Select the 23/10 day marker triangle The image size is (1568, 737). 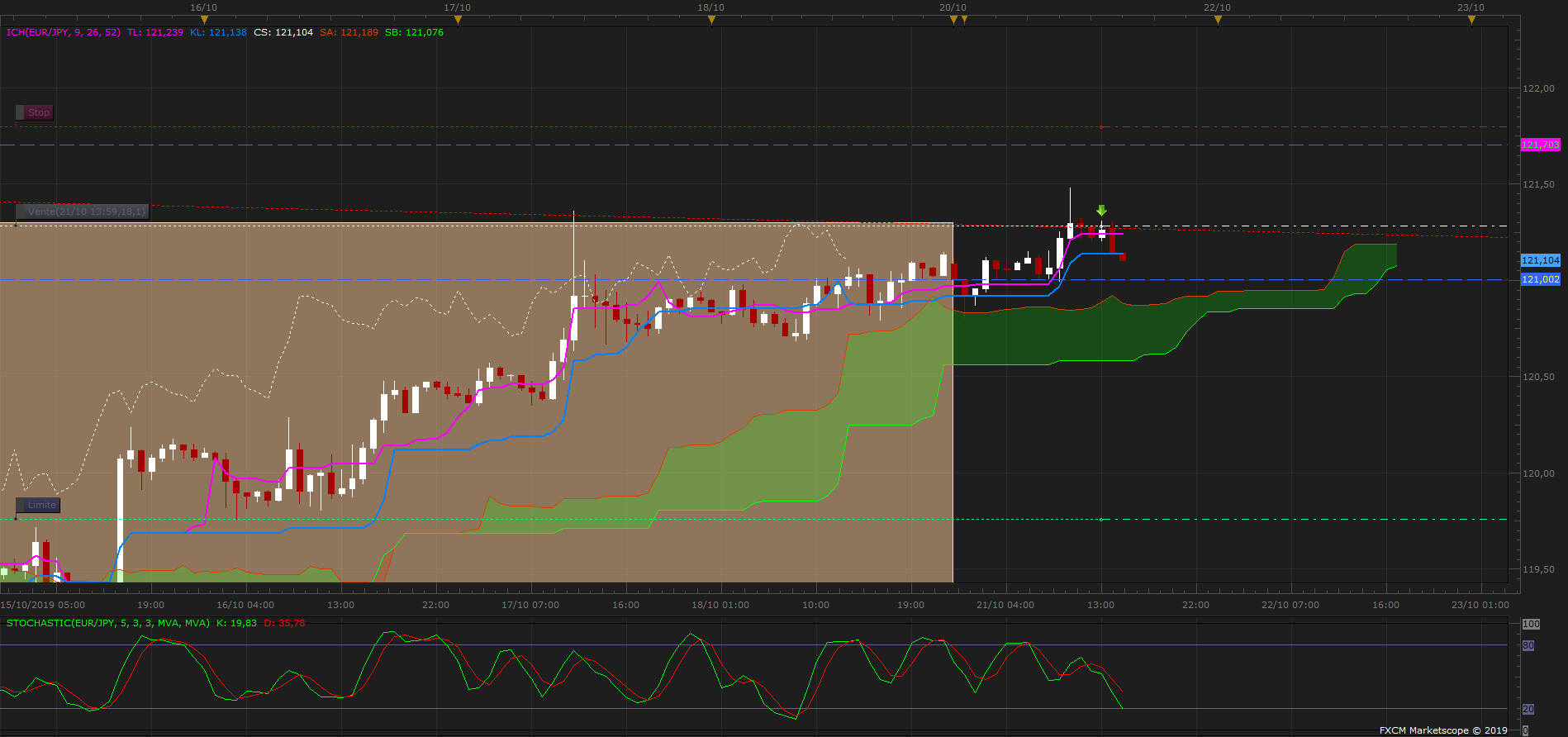(x=1471, y=20)
